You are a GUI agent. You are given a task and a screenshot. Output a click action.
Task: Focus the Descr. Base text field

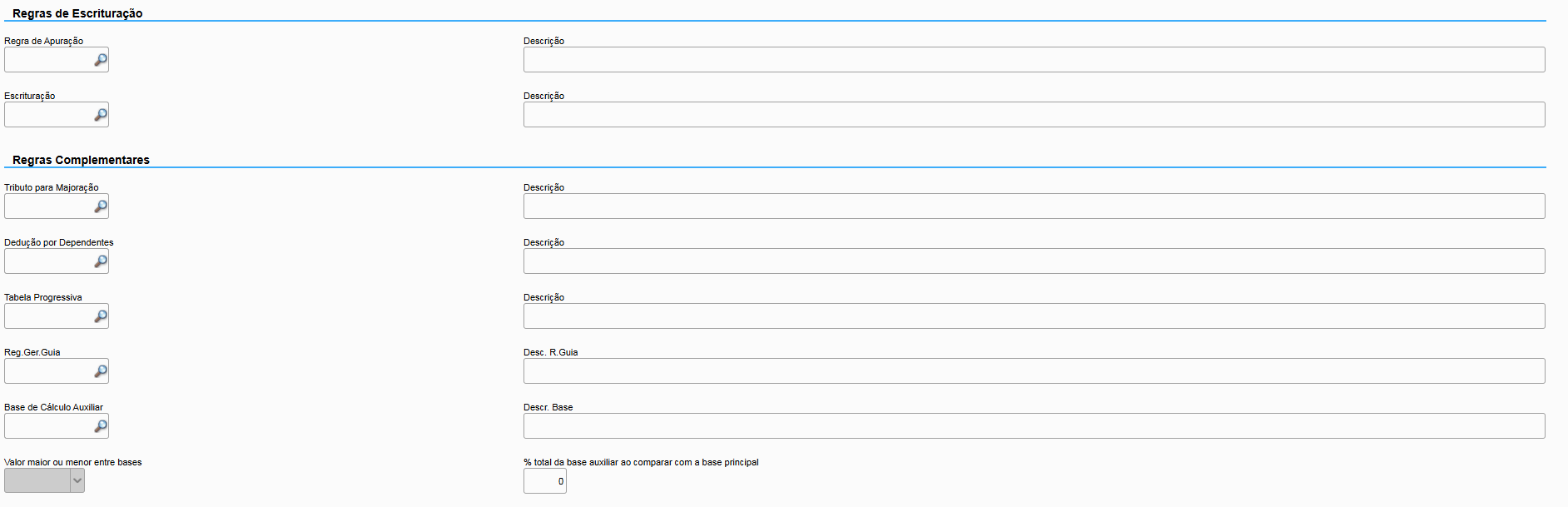(1034, 426)
